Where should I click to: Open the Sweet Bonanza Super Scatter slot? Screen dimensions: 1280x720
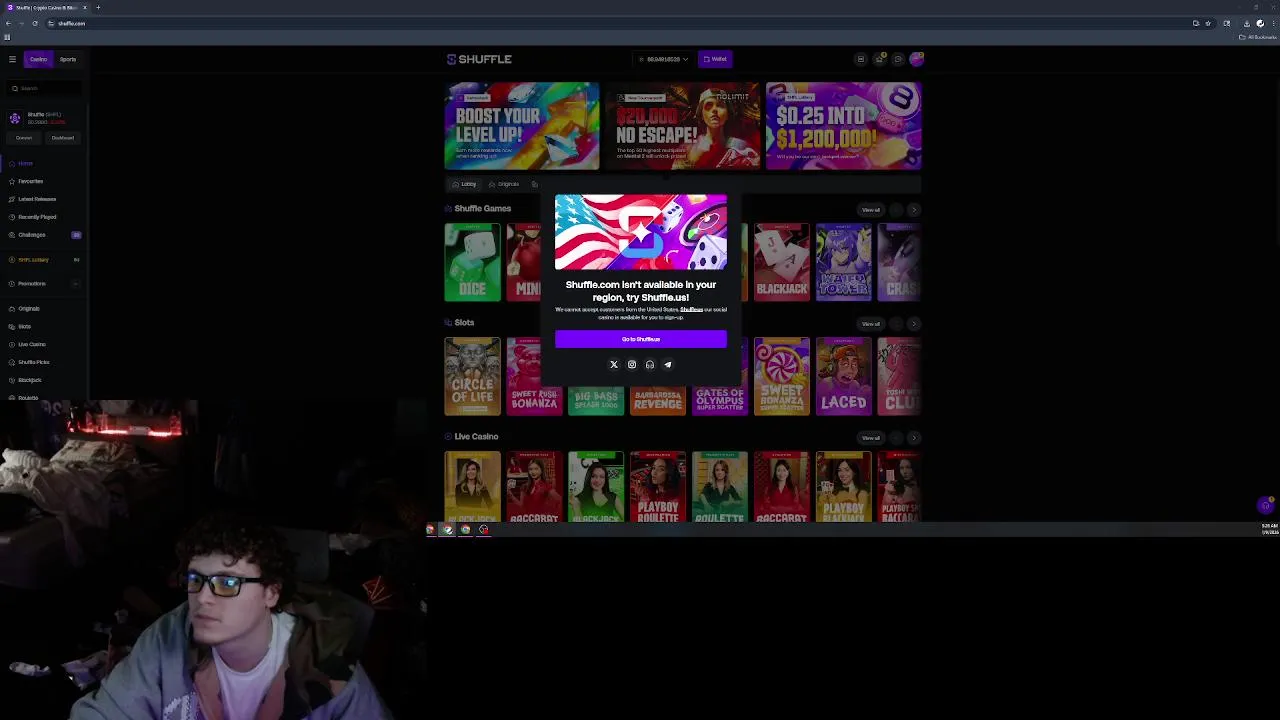(x=782, y=376)
